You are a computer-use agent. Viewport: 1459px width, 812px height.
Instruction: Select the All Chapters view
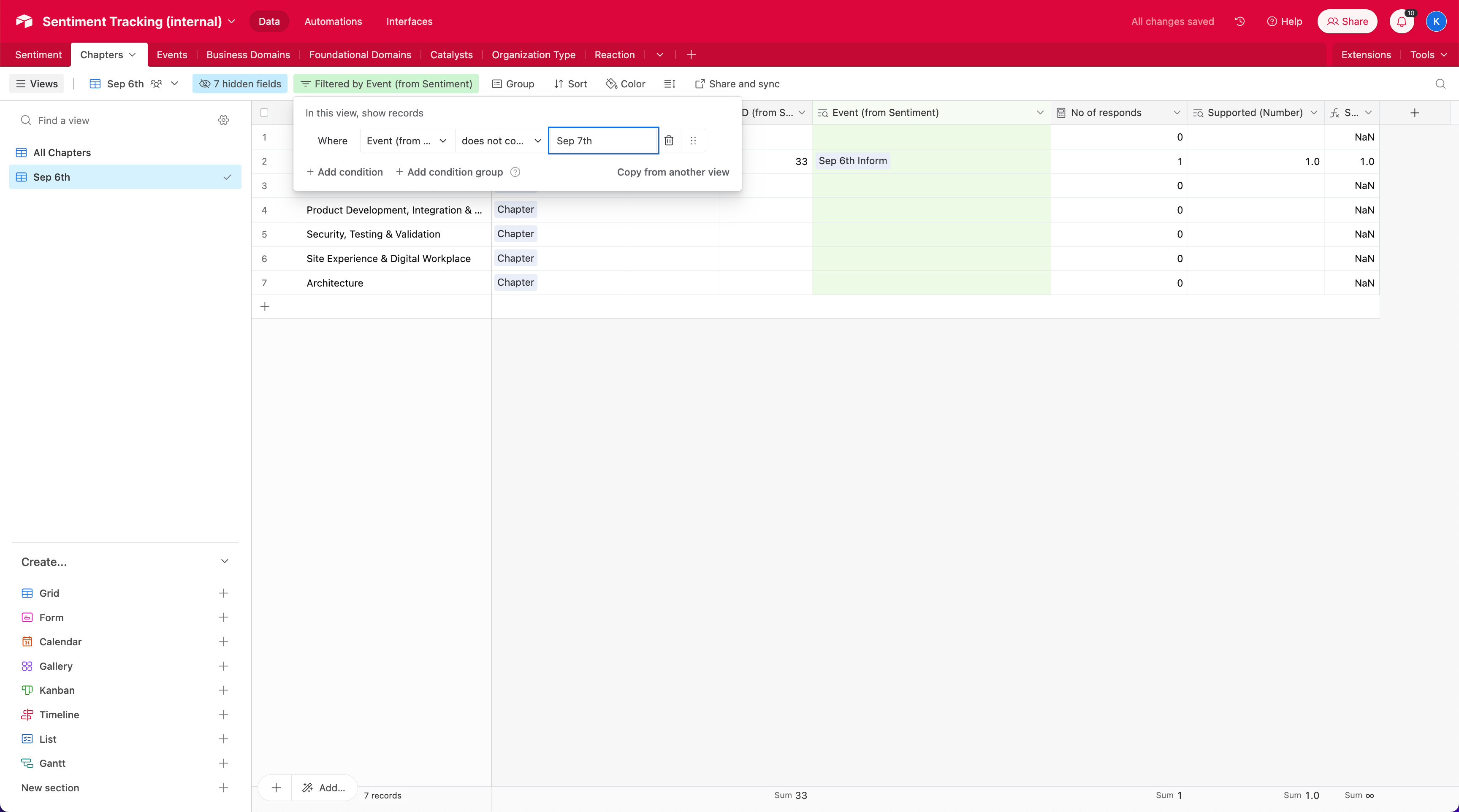coord(125,152)
